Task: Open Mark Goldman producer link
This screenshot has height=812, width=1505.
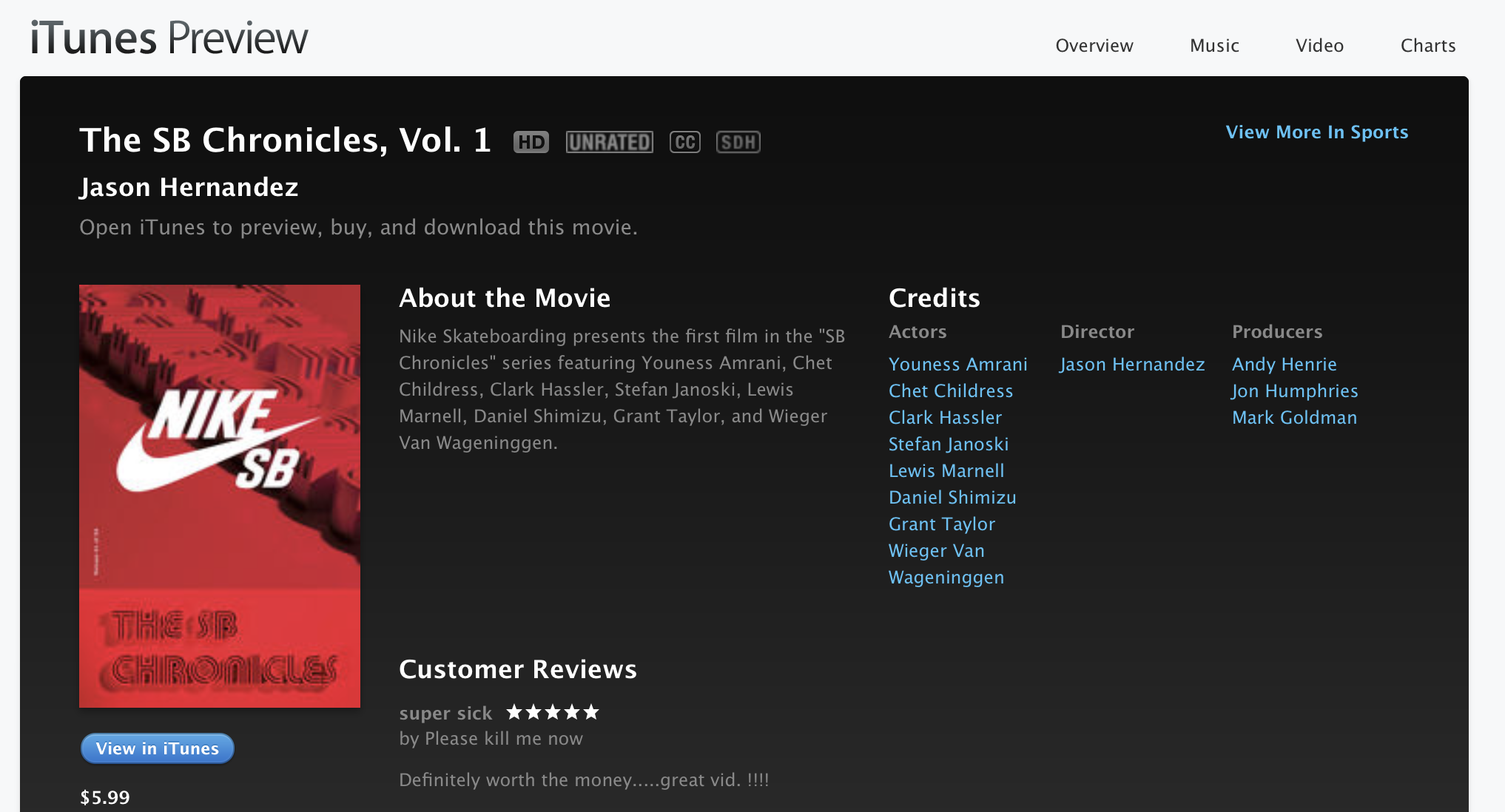Action: point(1294,418)
